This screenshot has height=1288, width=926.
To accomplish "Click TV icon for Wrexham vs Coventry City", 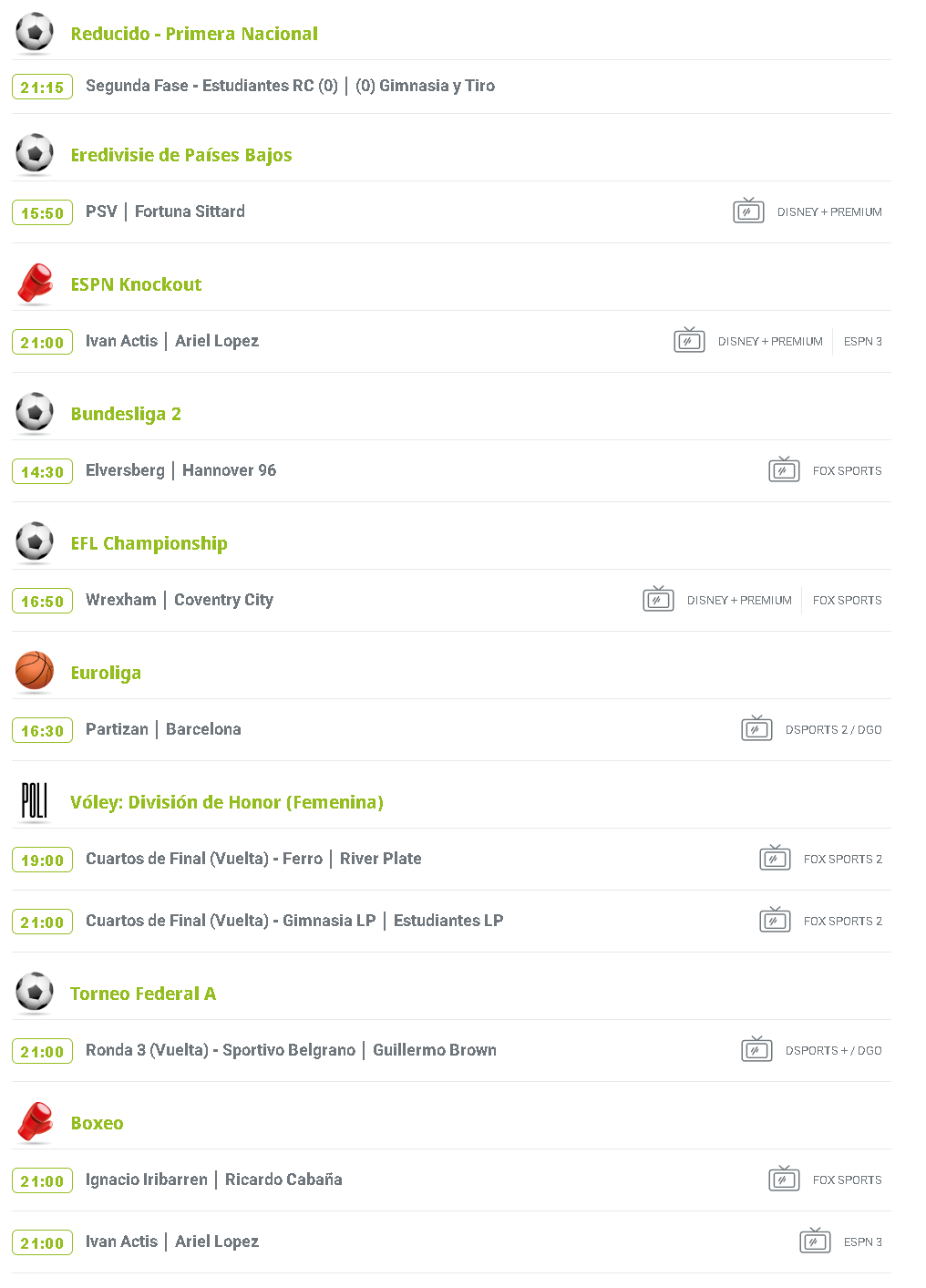I will 658,600.
